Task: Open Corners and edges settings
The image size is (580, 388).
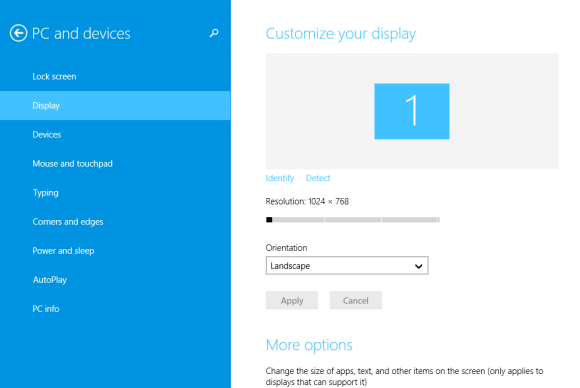Action: pyautogui.click(x=115, y=222)
